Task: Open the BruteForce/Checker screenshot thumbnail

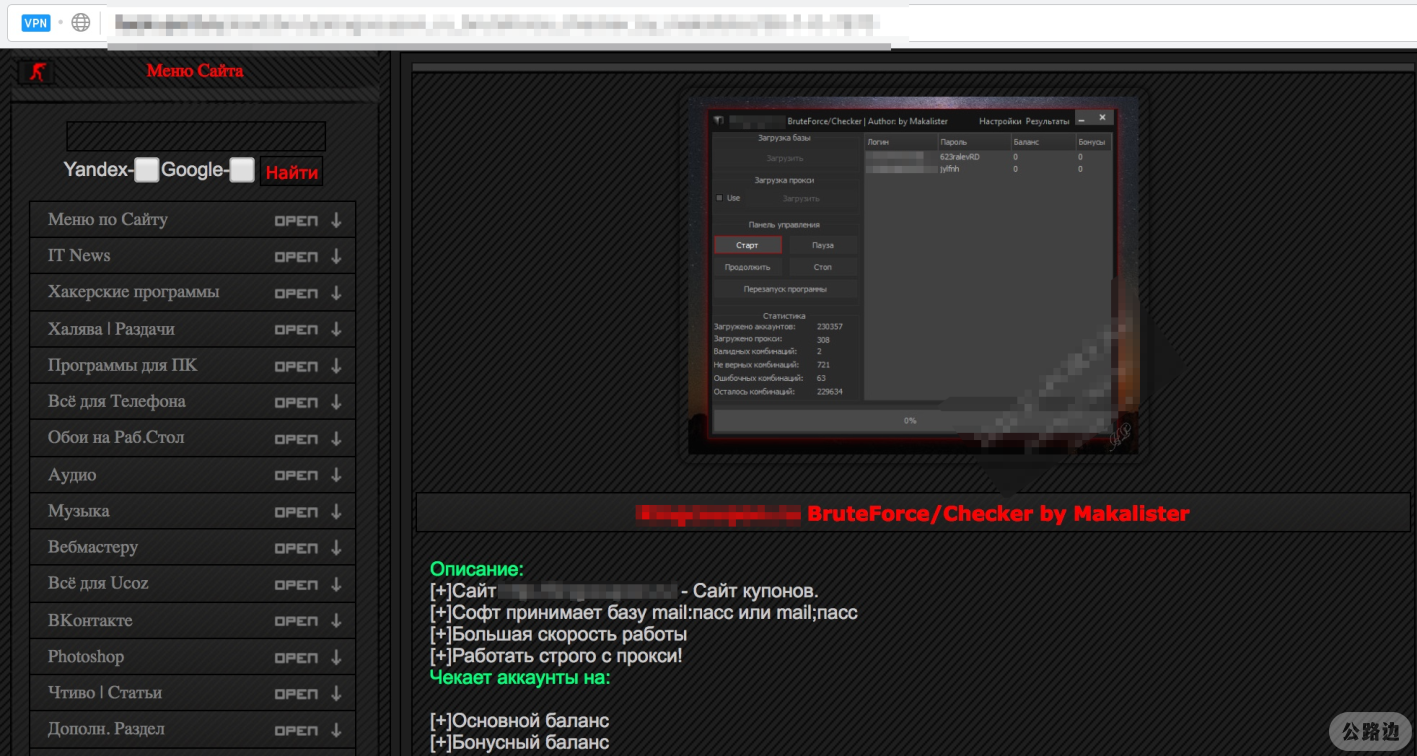Action: coord(912,275)
